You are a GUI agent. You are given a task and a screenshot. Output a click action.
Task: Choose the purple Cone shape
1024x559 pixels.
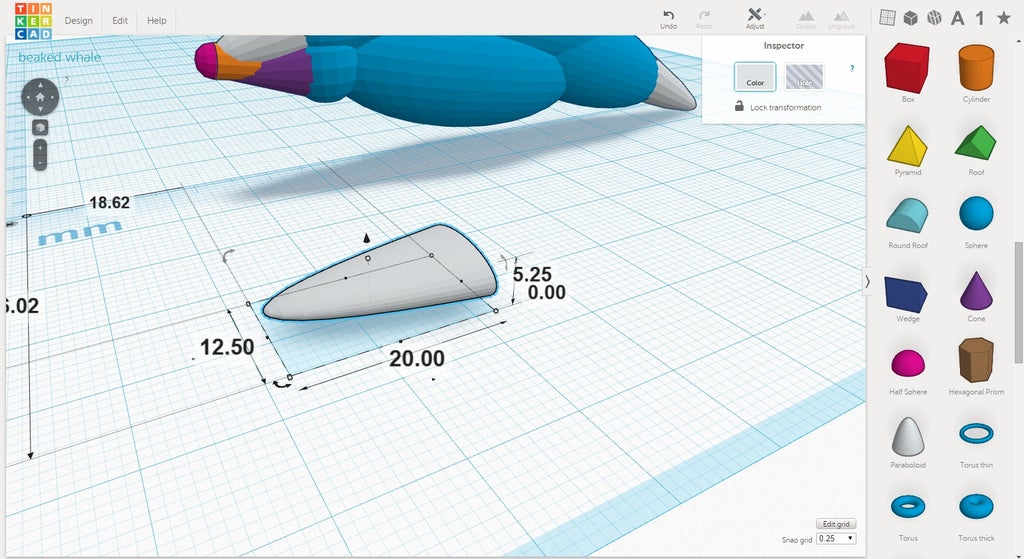tap(976, 291)
